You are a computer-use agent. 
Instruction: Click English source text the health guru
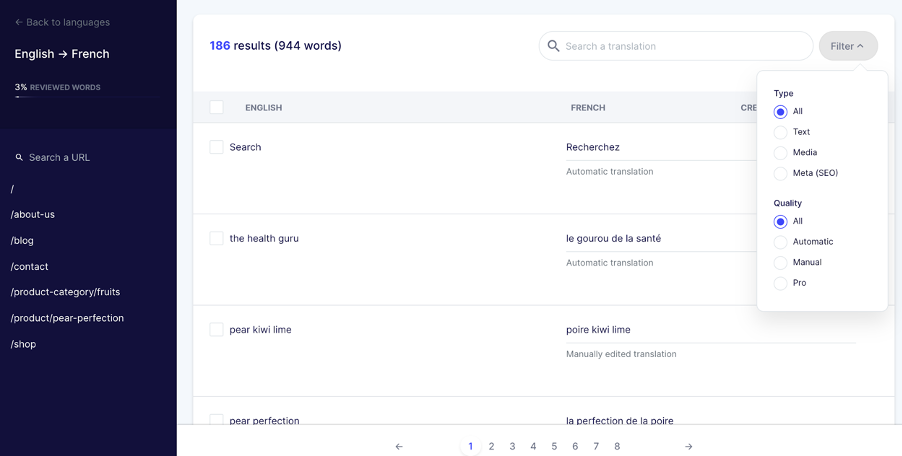pyautogui.click(x=264, y=238)
